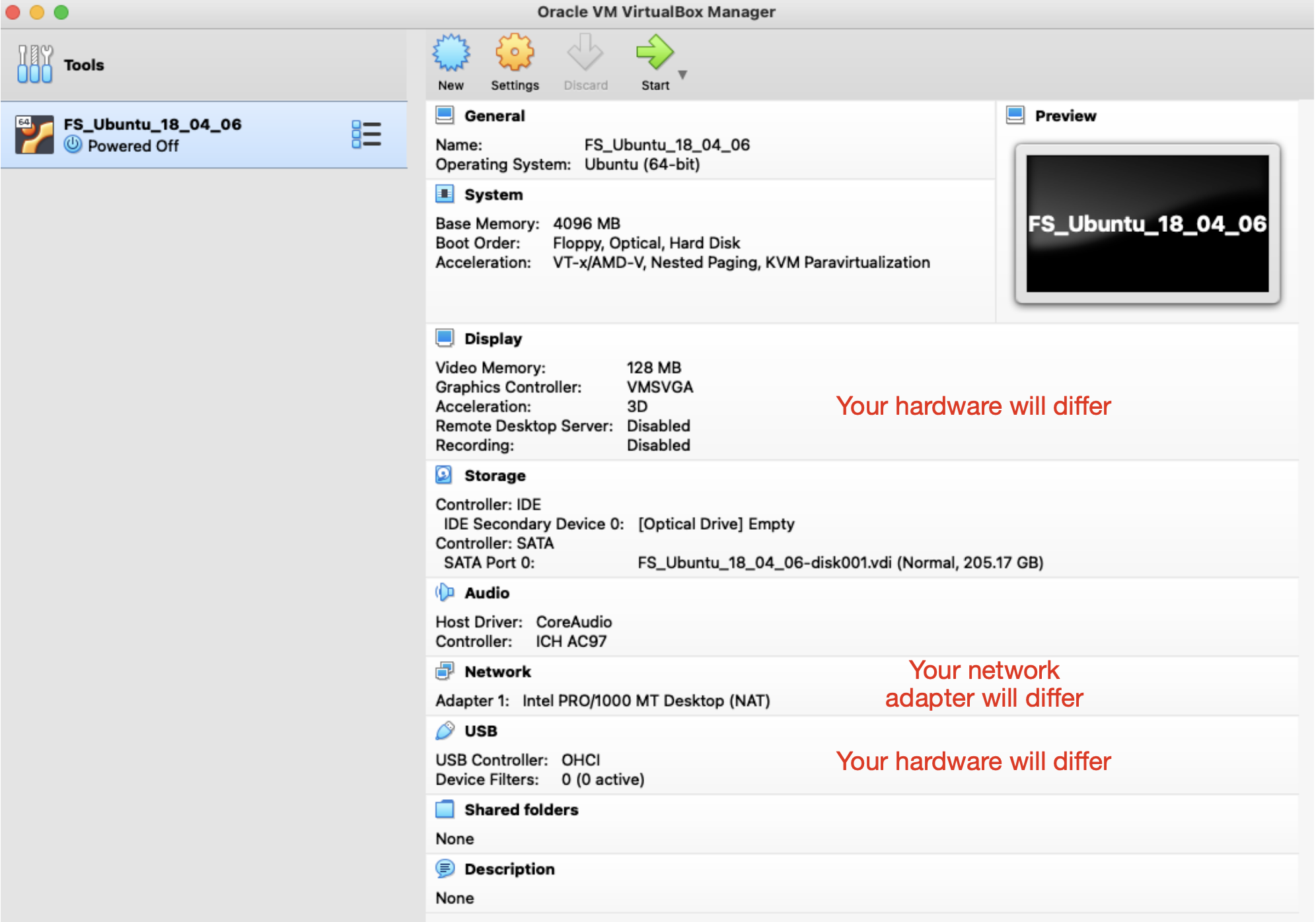Click the green macOS fullscreen button
This screenshot has height=922, width=1316.
(61, 12)
